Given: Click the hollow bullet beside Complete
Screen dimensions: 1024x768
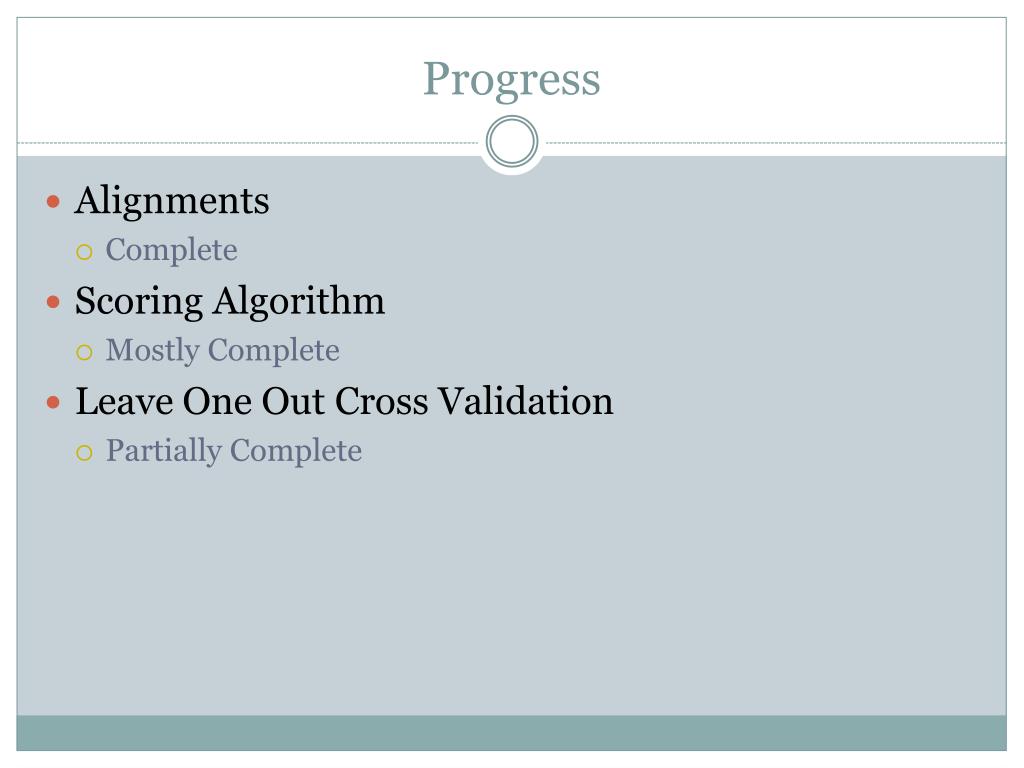Looking at the screenshot, I should 84,252.
